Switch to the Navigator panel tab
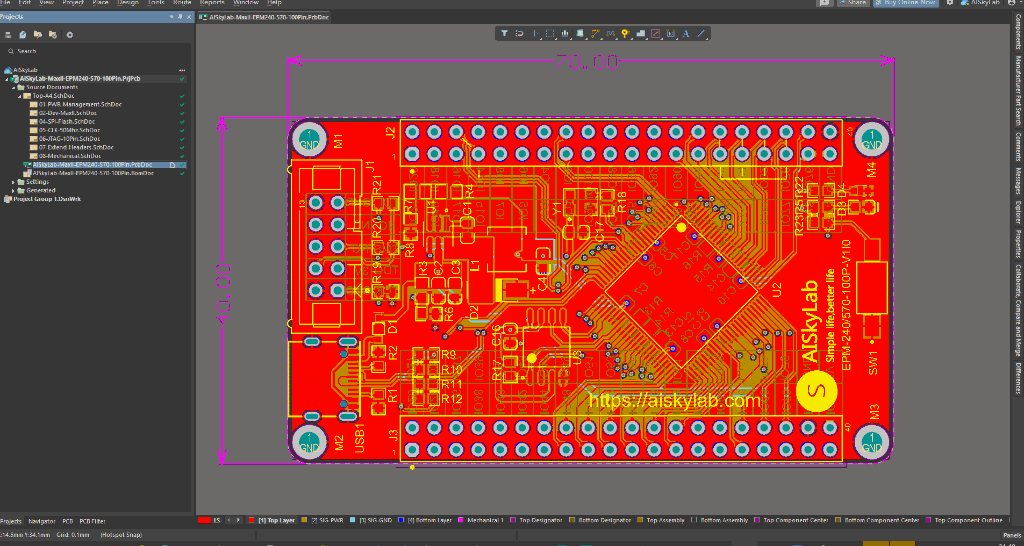 point(42,521)
